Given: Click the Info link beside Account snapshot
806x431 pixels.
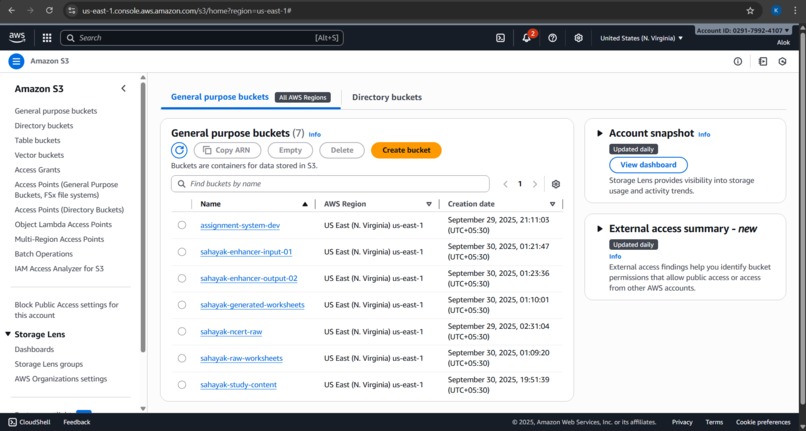Looking at the screenshot, I should (704, 134).
